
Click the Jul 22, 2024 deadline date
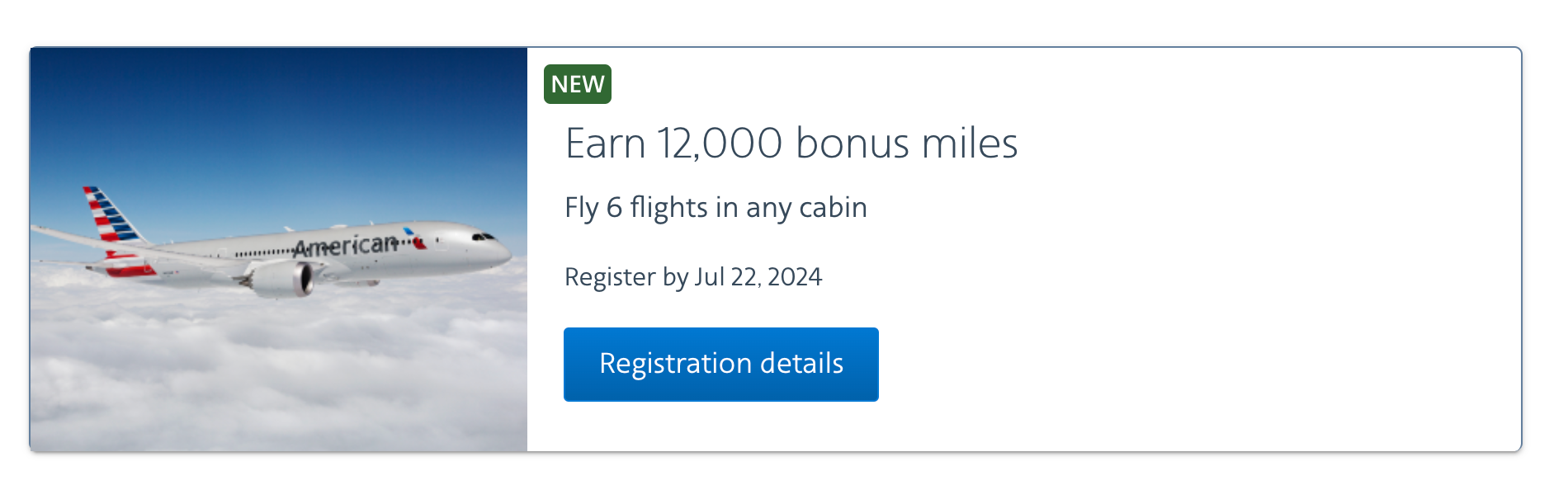758,277
